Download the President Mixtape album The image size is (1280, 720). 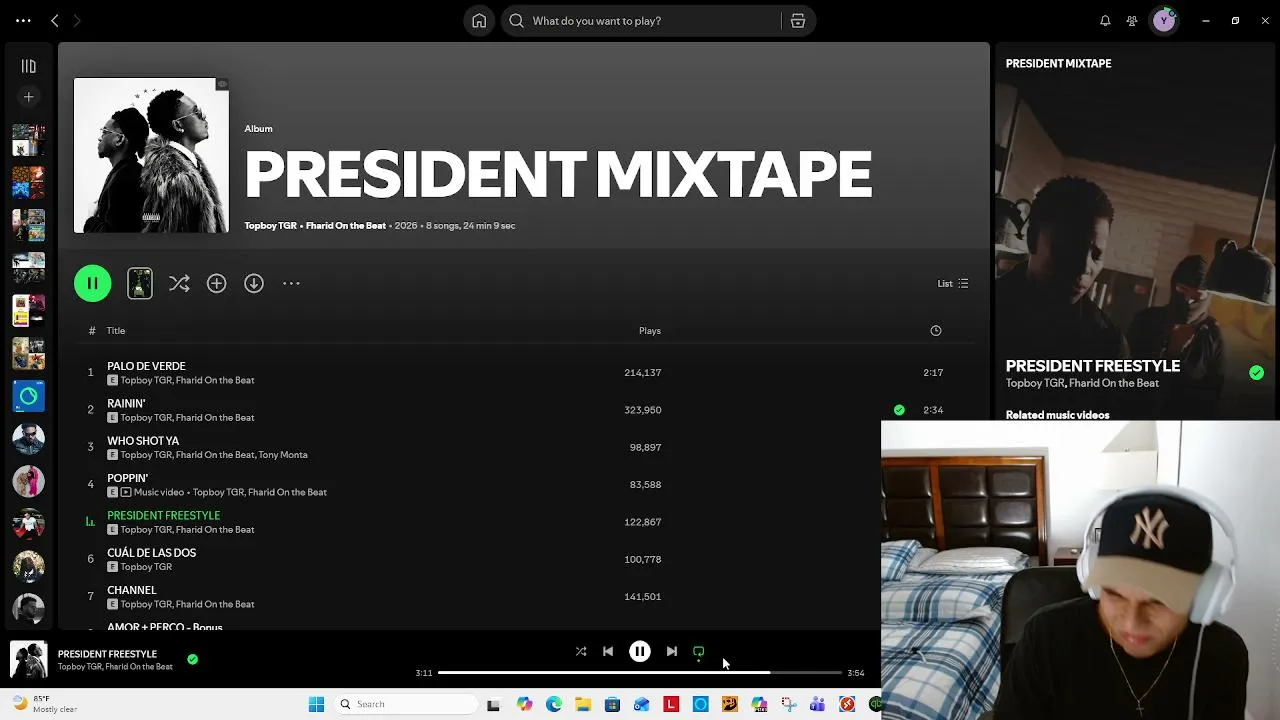click(254, 284)
